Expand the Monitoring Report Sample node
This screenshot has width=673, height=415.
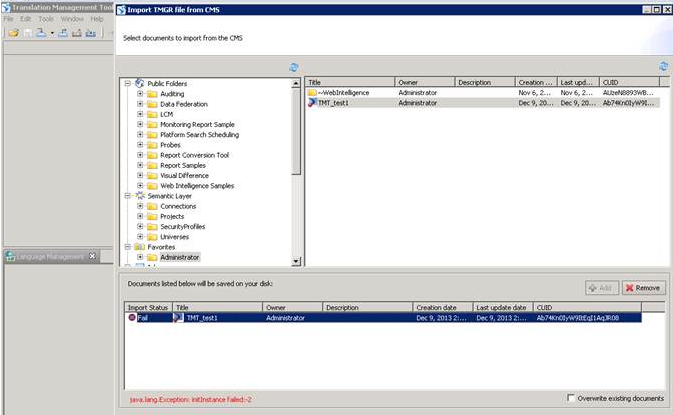140,124
